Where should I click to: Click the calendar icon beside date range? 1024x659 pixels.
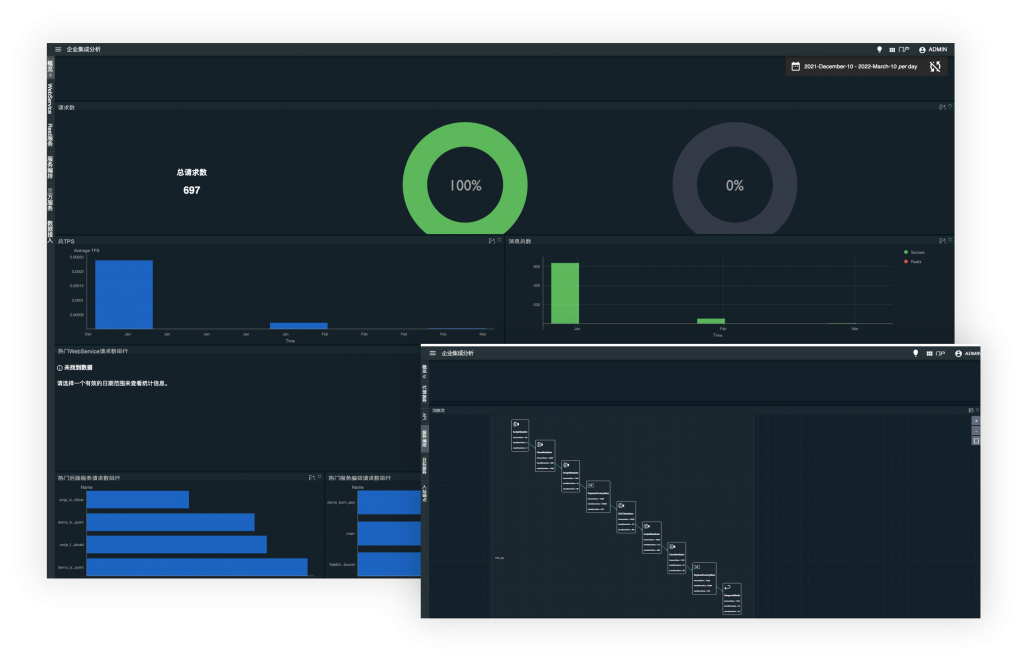pos(796,67)
